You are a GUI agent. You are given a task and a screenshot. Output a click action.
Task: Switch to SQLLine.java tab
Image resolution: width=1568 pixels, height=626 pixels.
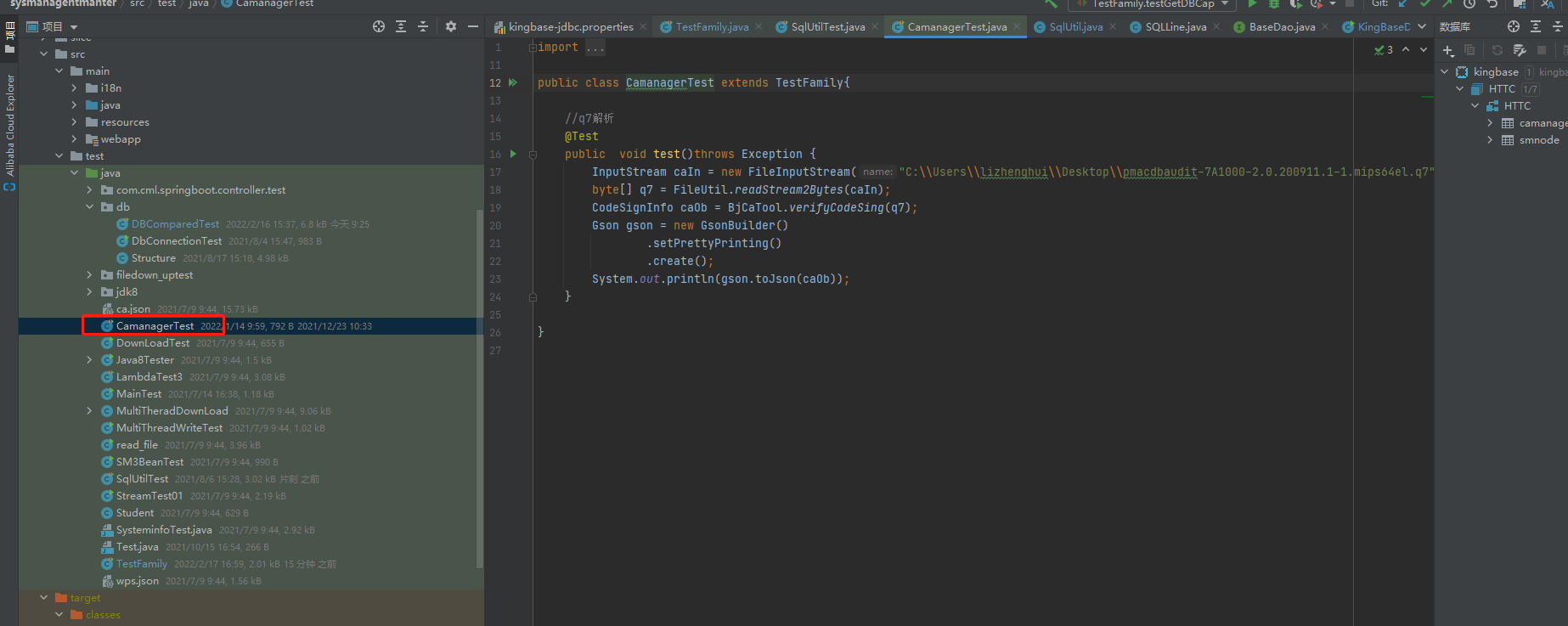coord(1176,27)
